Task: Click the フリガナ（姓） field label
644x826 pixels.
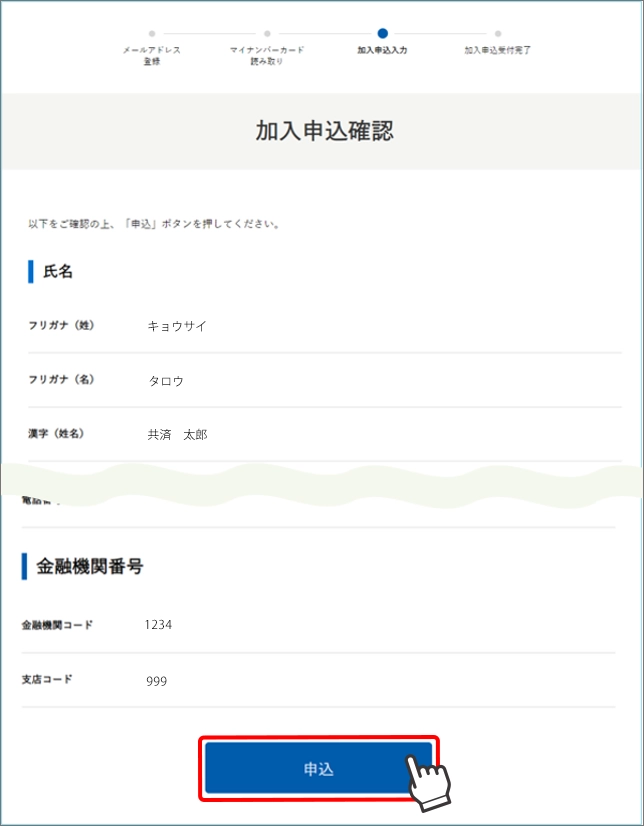Action: click(61, 326)
